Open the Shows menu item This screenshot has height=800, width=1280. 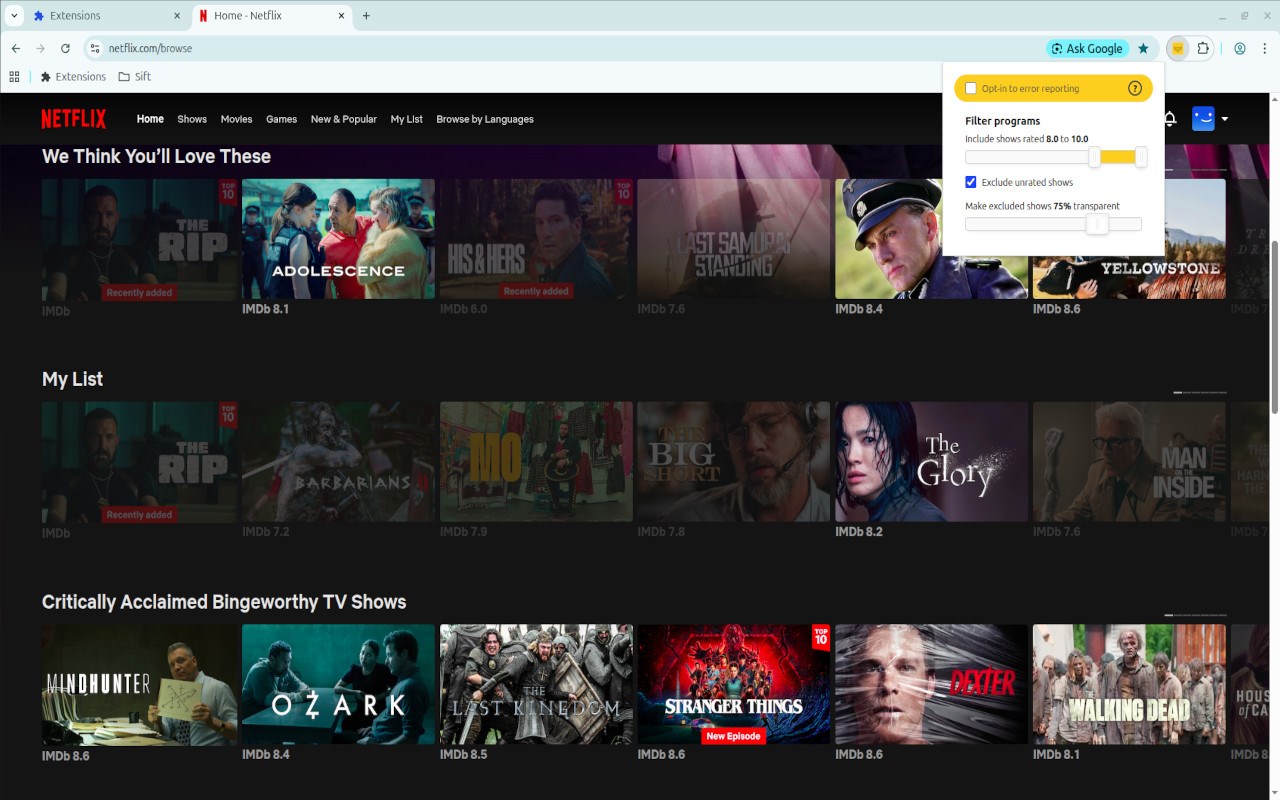(192, 119)
